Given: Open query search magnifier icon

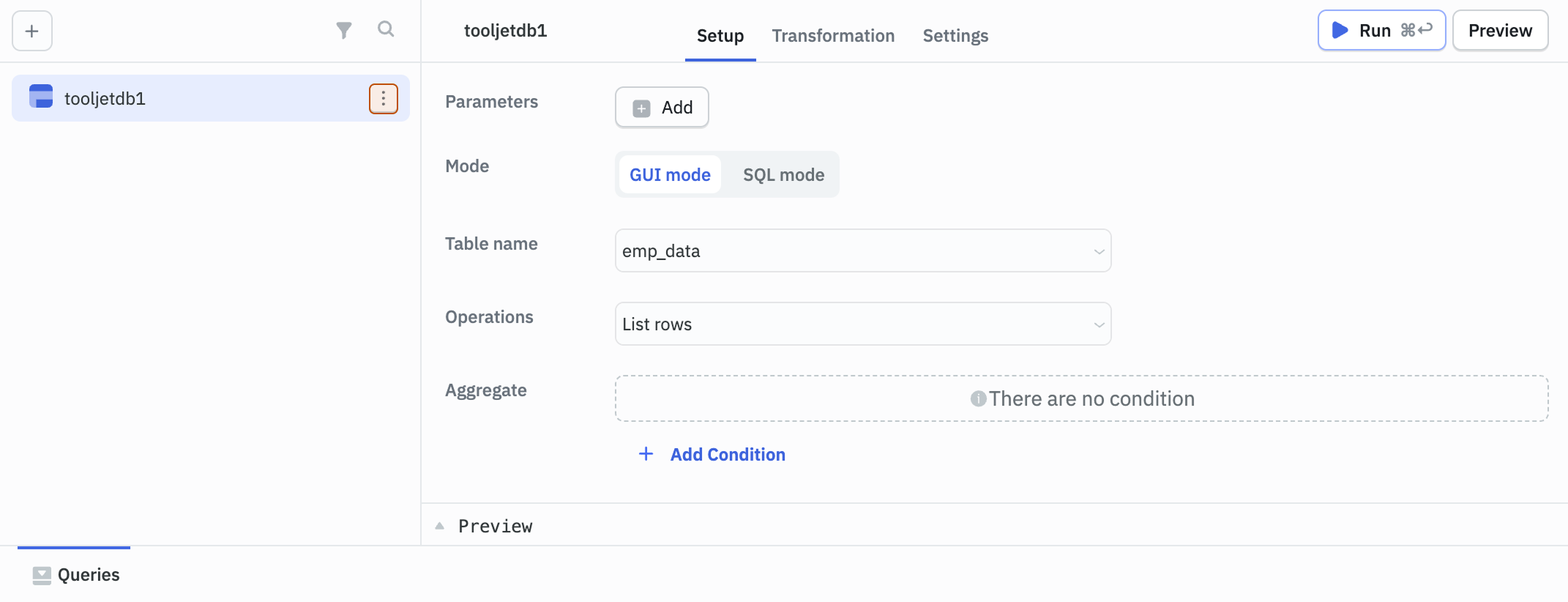Looking at the screenshot, I should click(386, 29).
